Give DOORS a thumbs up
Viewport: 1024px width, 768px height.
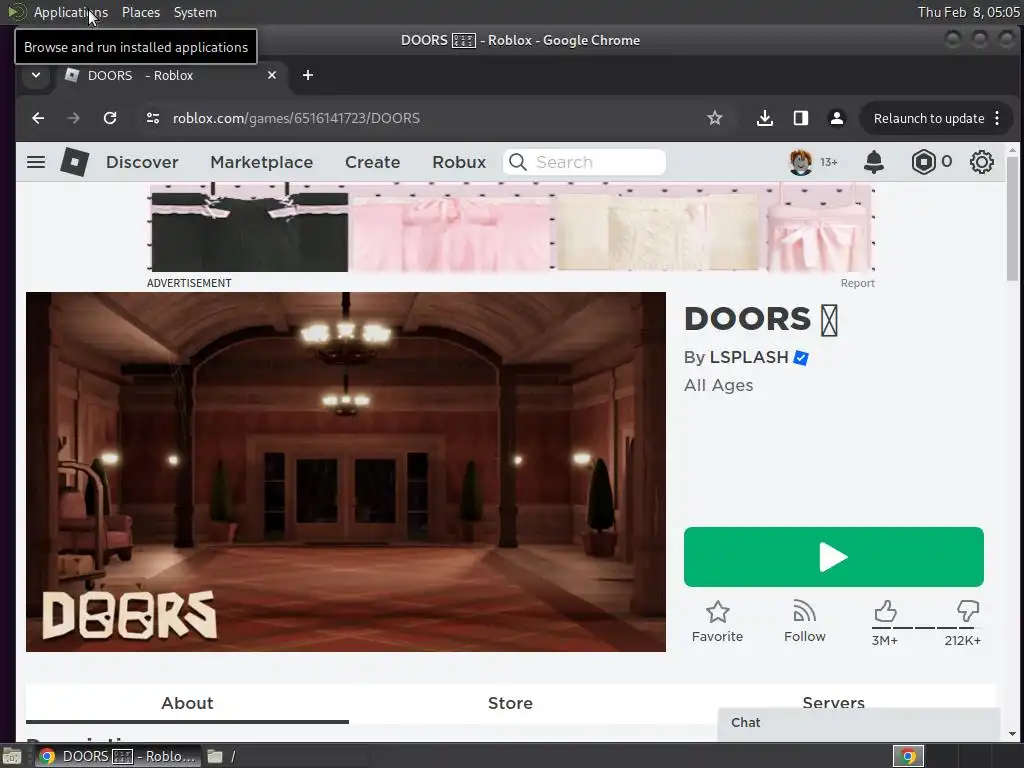(x=885, y=612)
